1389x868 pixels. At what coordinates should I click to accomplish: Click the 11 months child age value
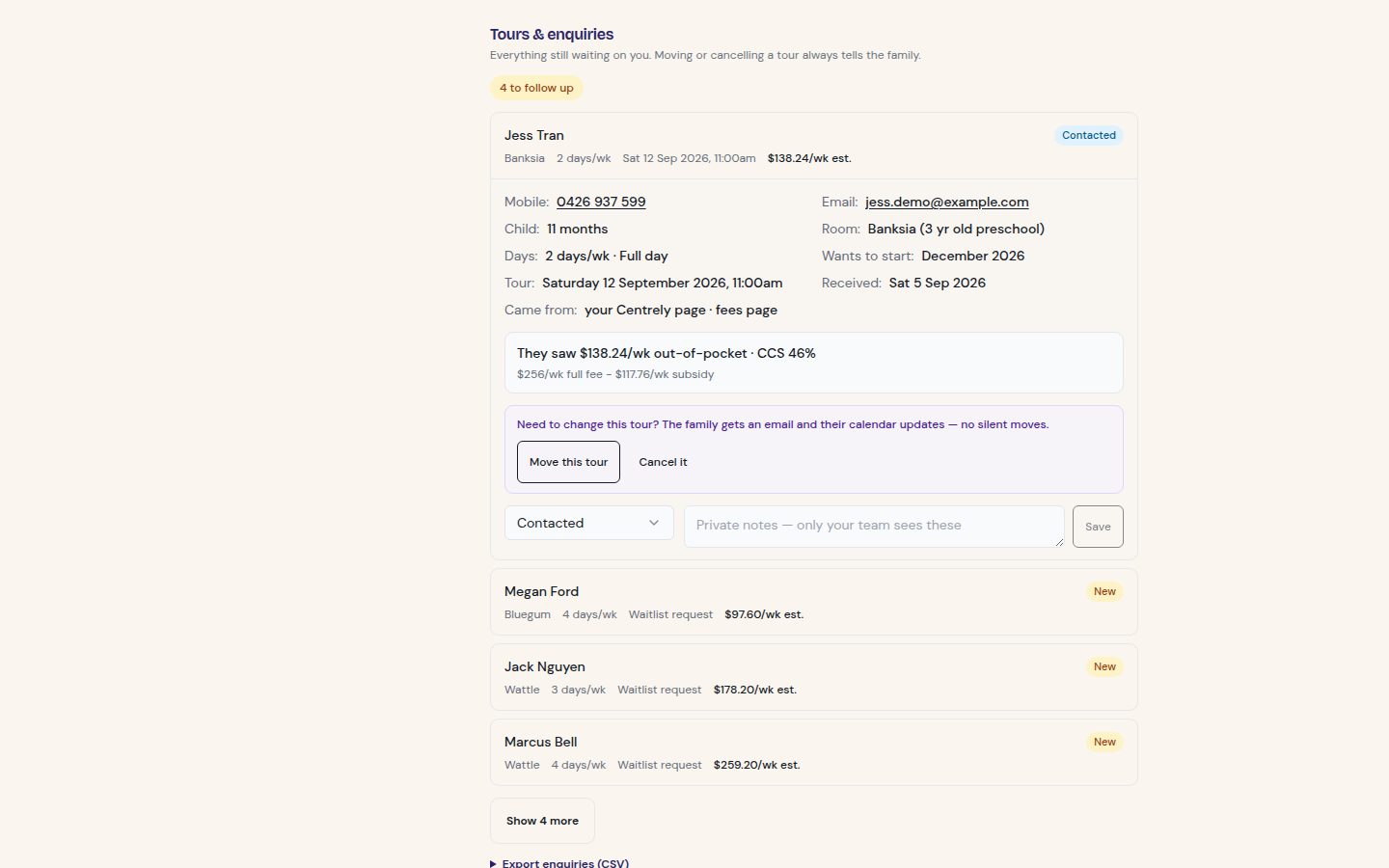(x=578, y=229)
